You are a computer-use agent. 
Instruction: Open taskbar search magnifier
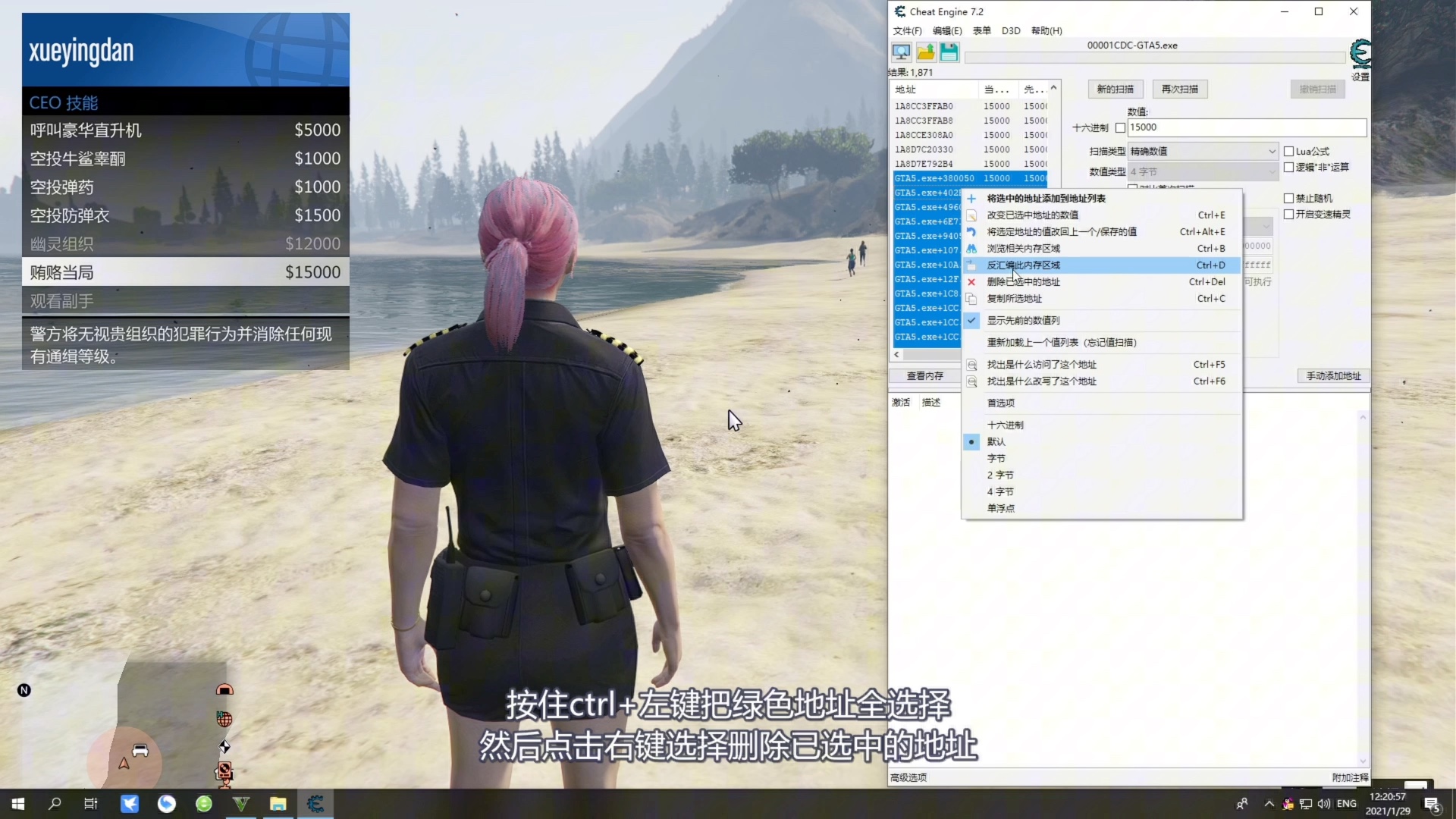point(55,804)
